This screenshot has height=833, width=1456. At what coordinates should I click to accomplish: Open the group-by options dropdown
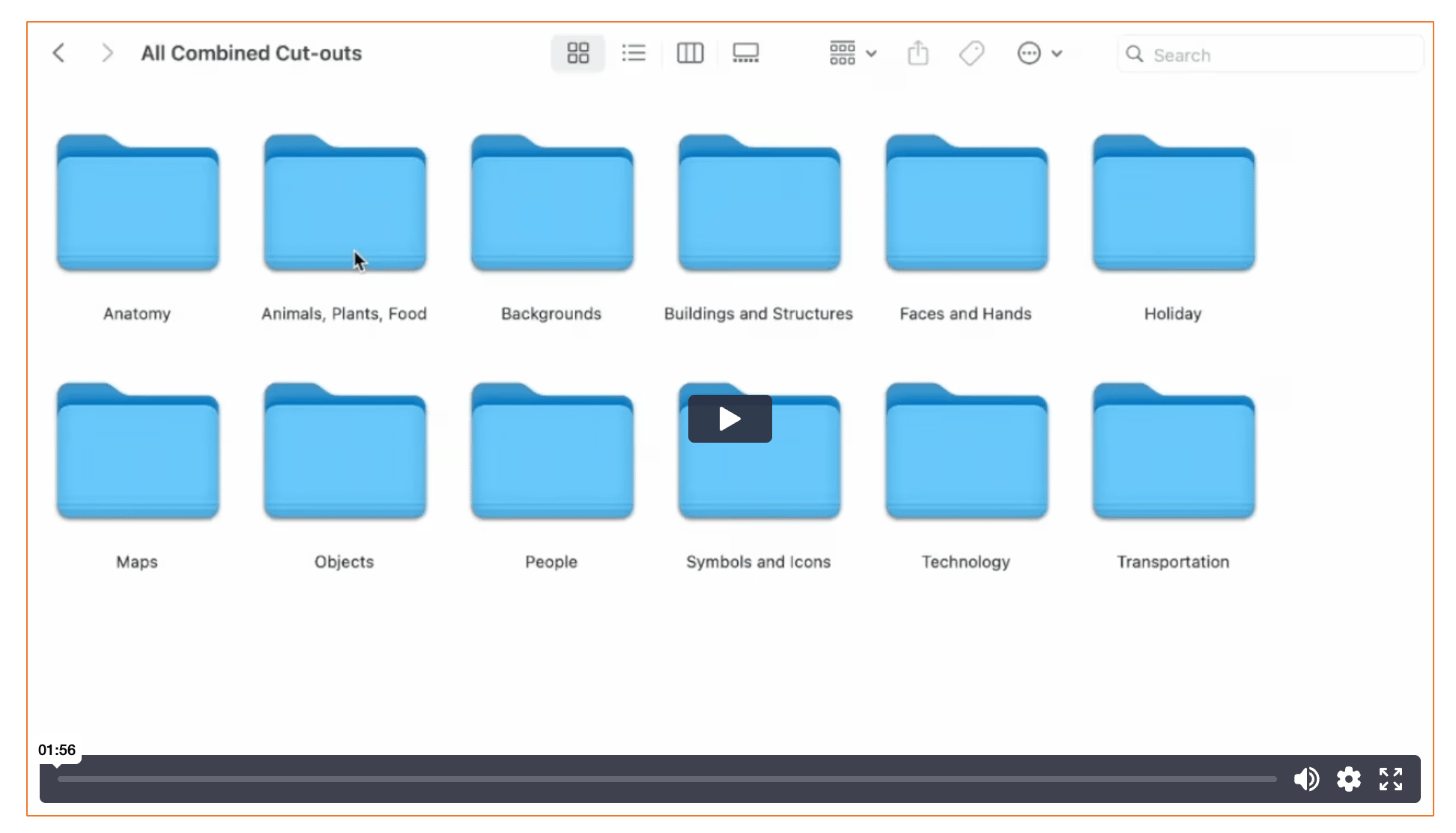coord(852,53)
